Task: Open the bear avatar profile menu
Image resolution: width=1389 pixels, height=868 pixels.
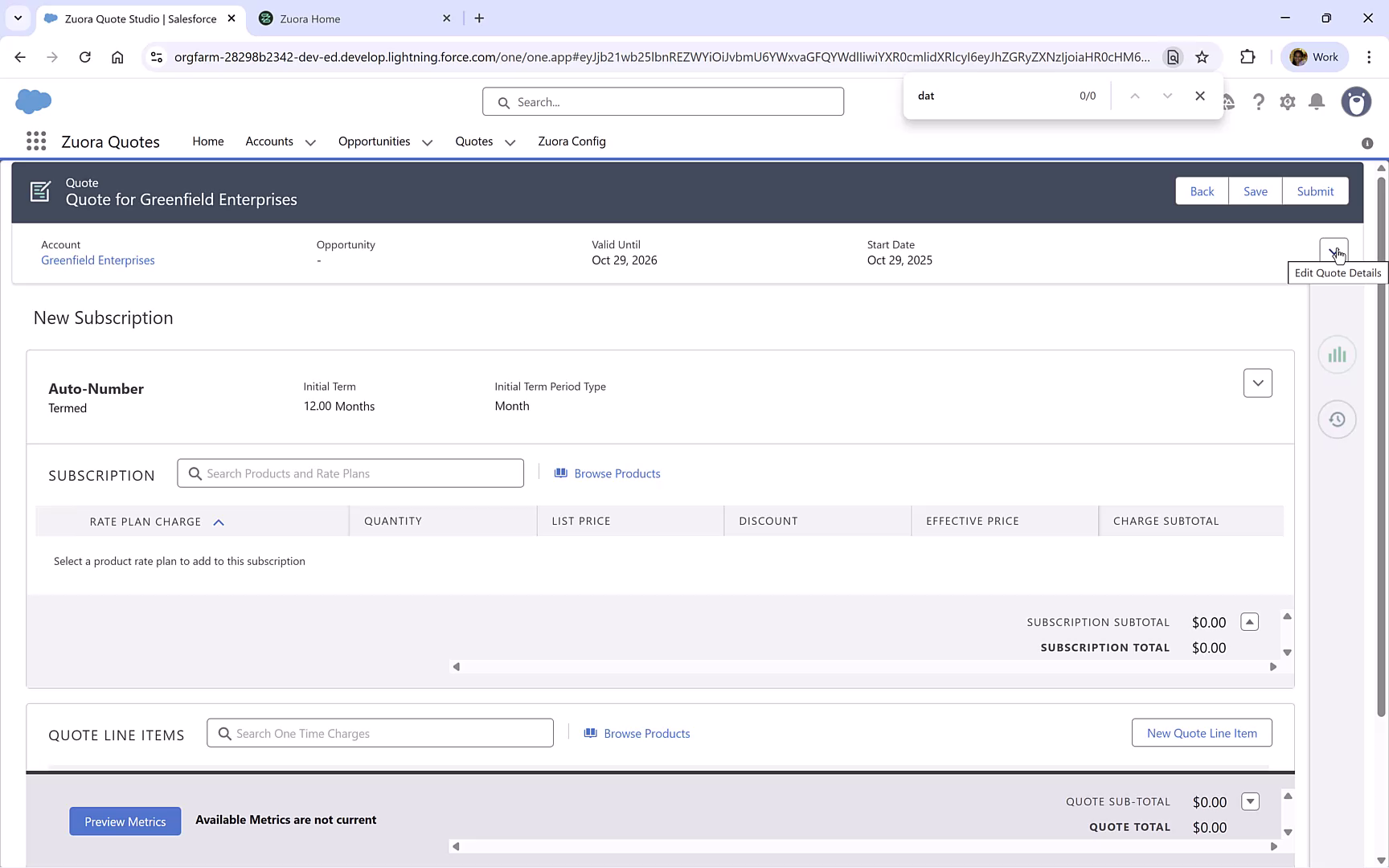Action: 1356,102
